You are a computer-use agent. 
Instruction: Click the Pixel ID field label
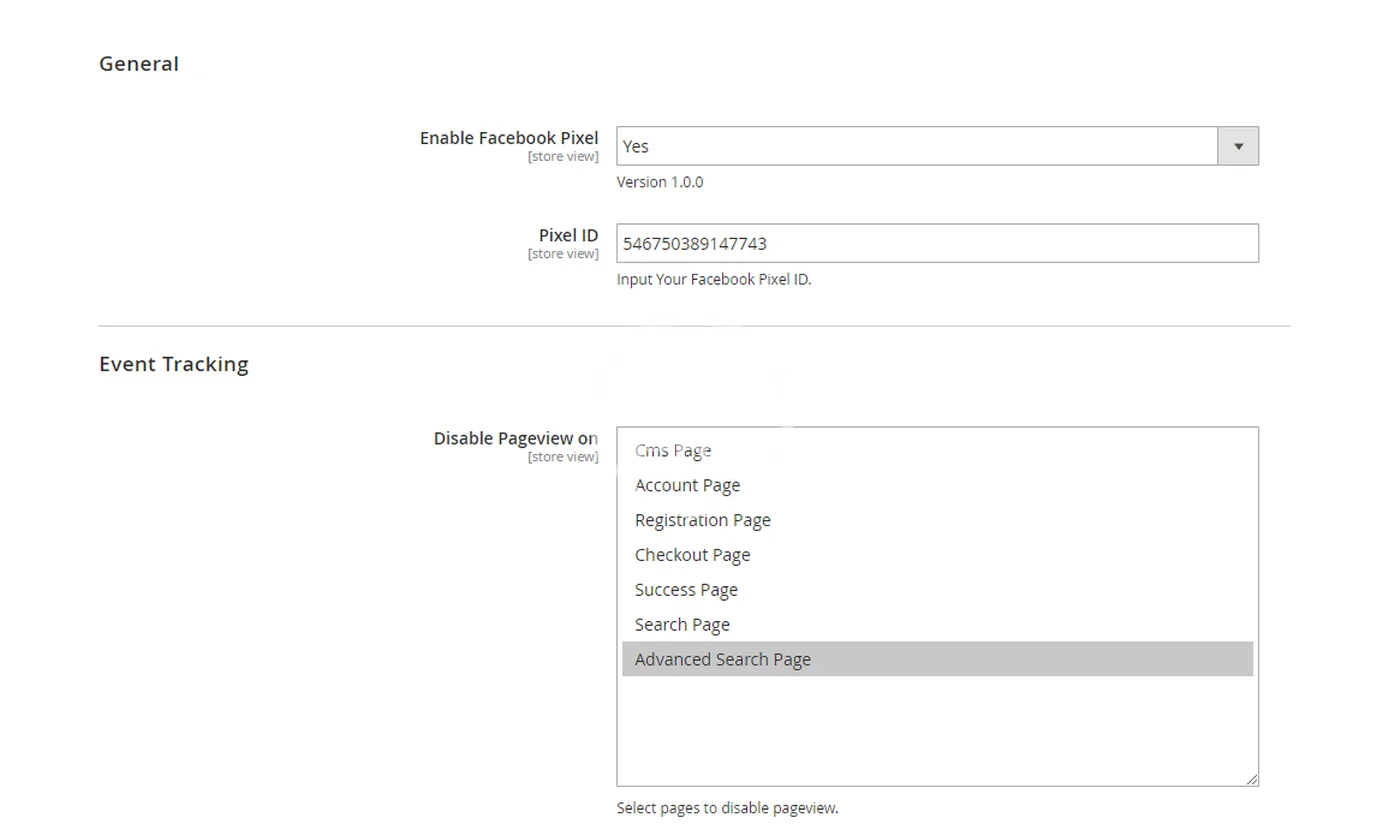[x=568, y=235]
